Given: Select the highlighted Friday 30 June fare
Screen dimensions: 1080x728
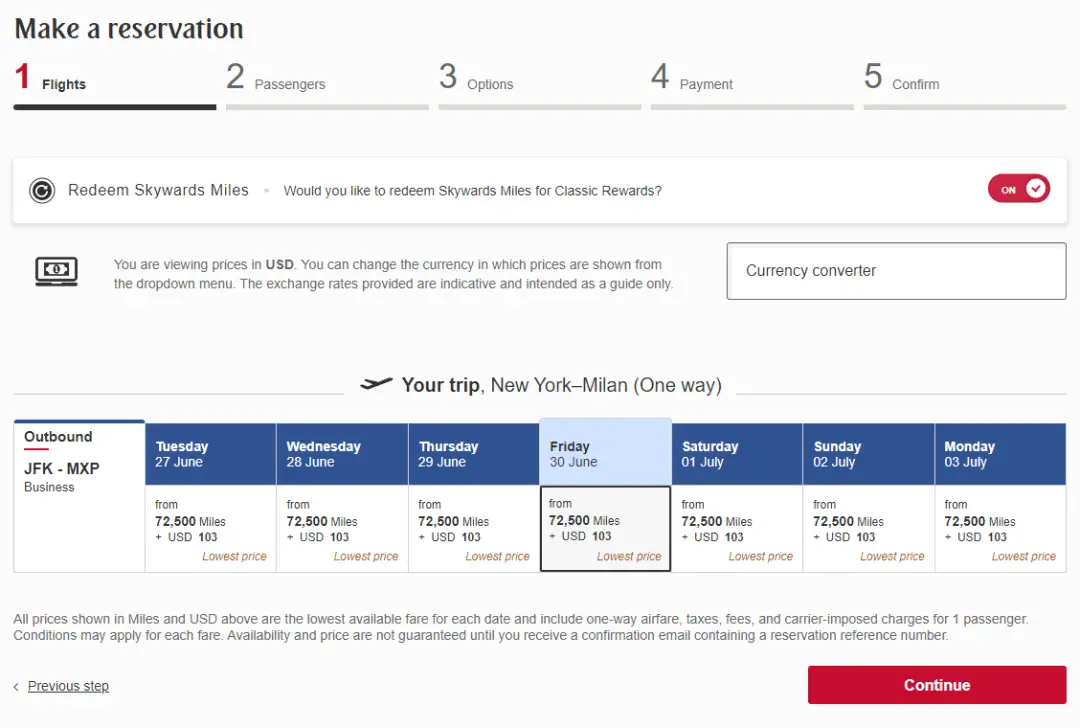Looking at the screenshot, I should (x=605, y=528).
